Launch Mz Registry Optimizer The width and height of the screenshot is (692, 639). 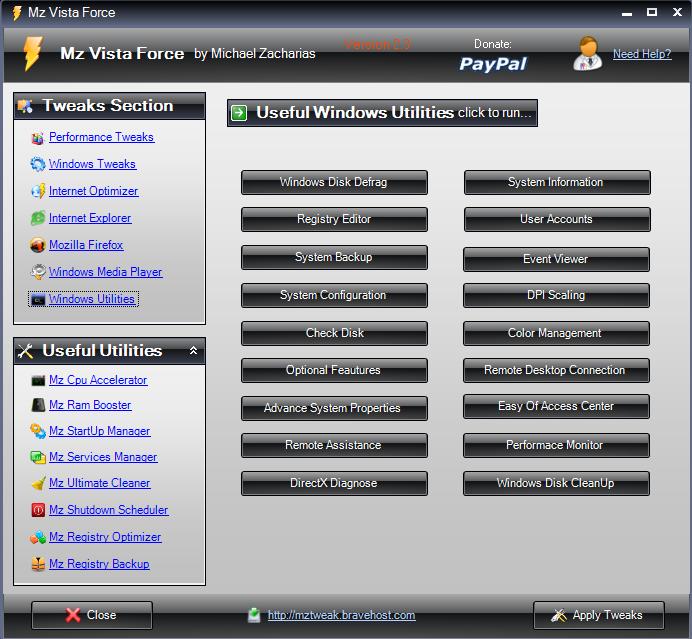pos(105,537)
